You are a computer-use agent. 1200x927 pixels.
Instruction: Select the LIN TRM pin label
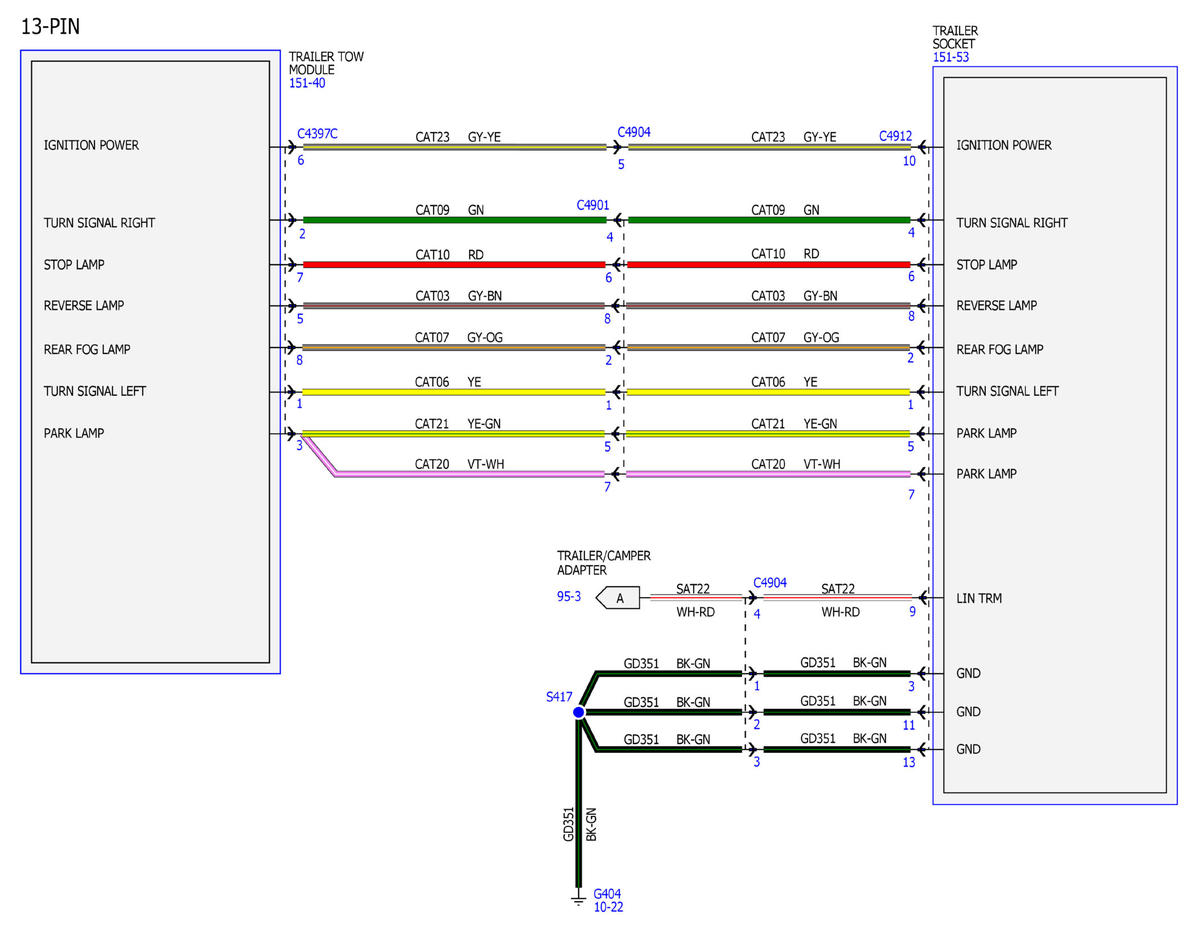[979, 599]
